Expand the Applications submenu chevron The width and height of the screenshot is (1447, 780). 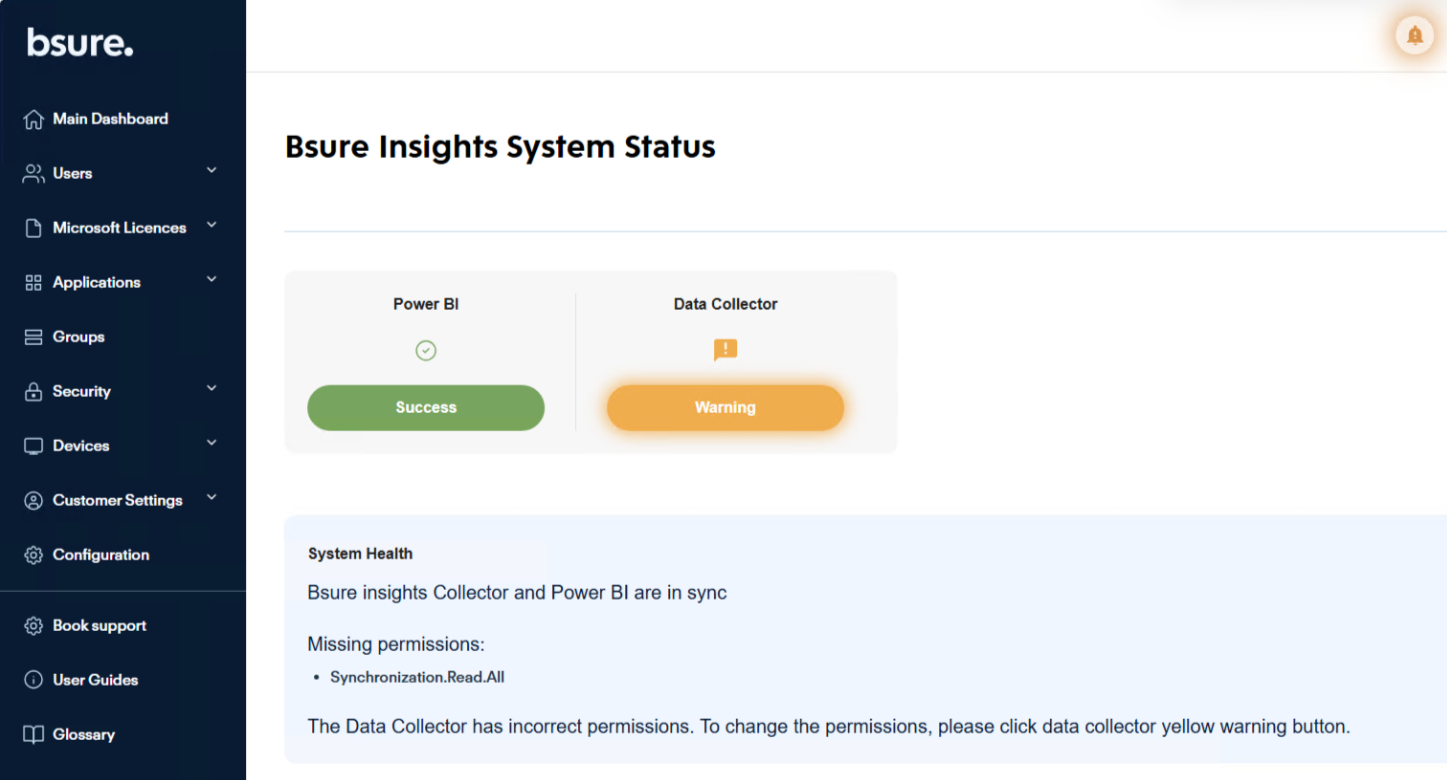(211, 280)
